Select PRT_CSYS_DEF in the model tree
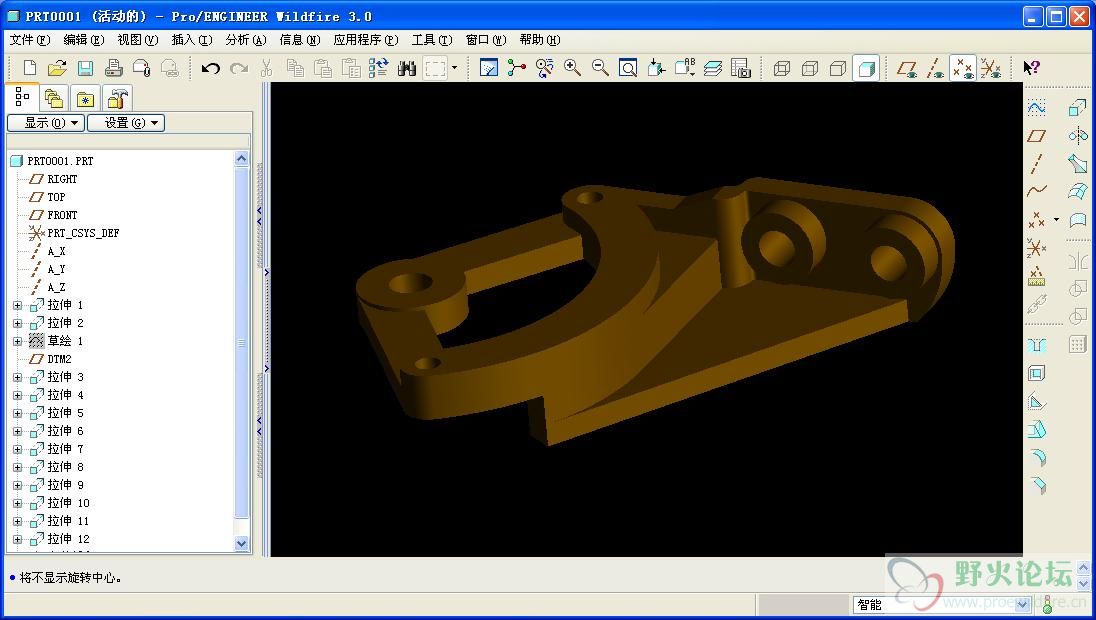 pos(74,233)
